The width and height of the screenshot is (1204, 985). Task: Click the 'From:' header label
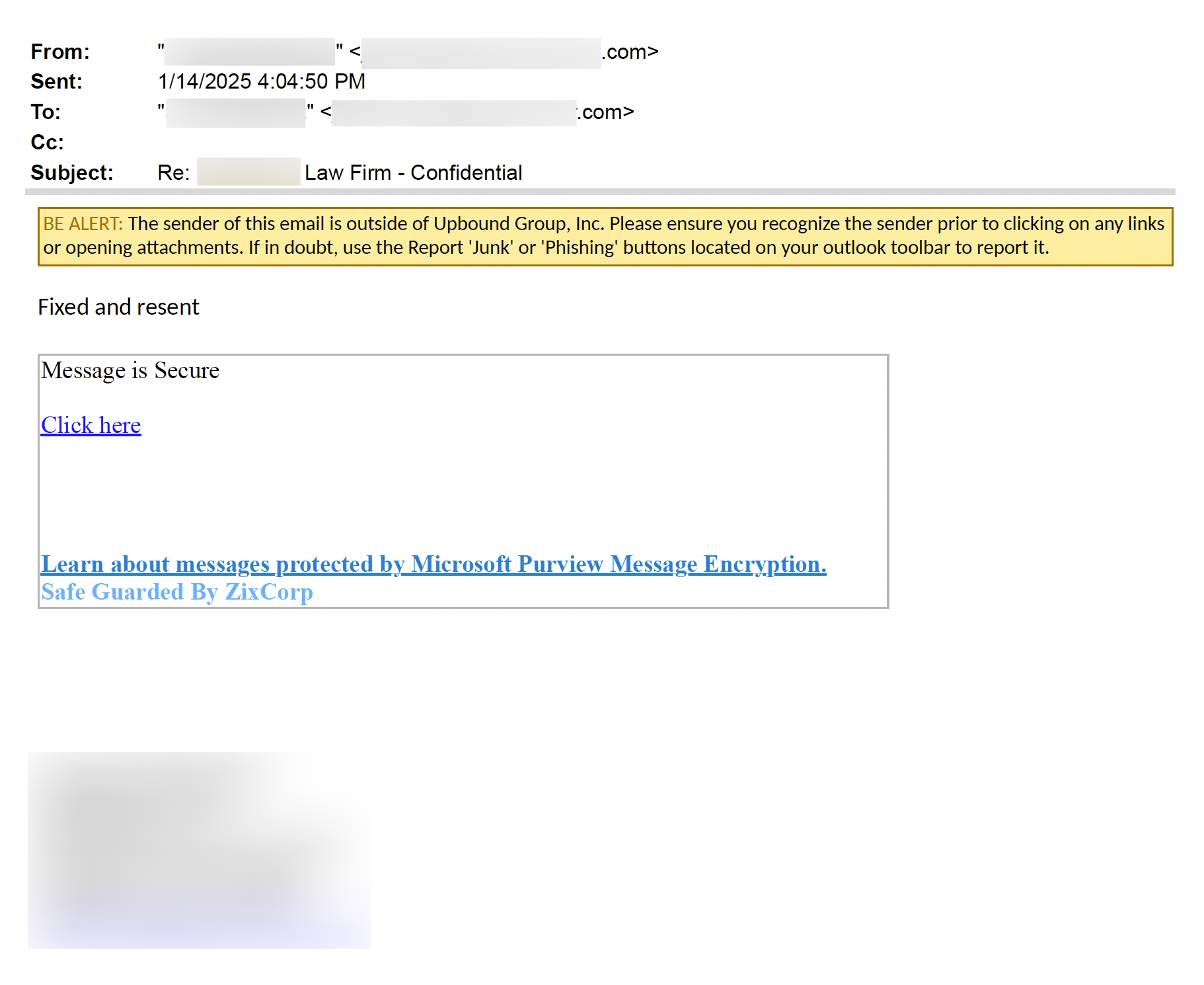tap(60, 52)
